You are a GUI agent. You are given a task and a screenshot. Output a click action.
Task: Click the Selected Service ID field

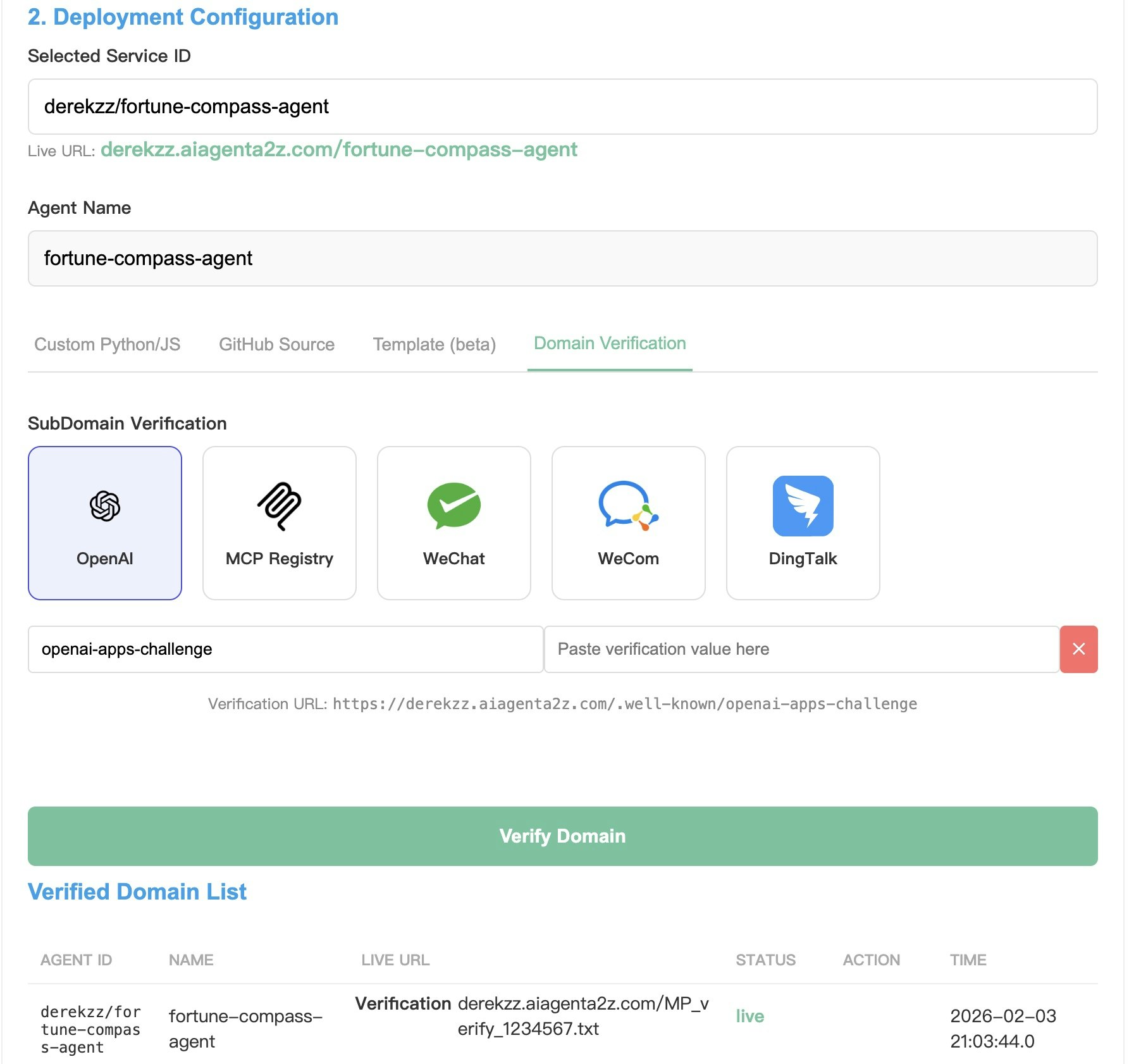click(x=563, y=107)
